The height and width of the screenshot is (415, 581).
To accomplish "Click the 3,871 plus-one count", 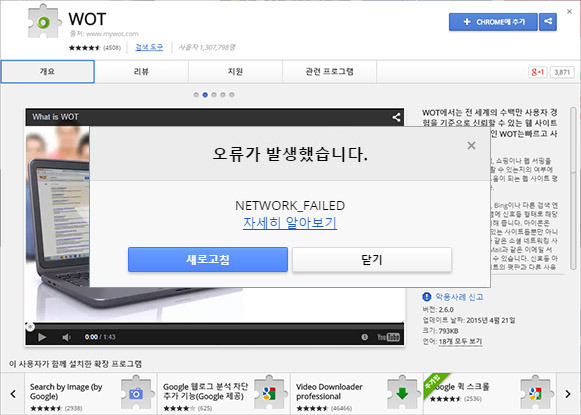I will click(x=562, y=72).
